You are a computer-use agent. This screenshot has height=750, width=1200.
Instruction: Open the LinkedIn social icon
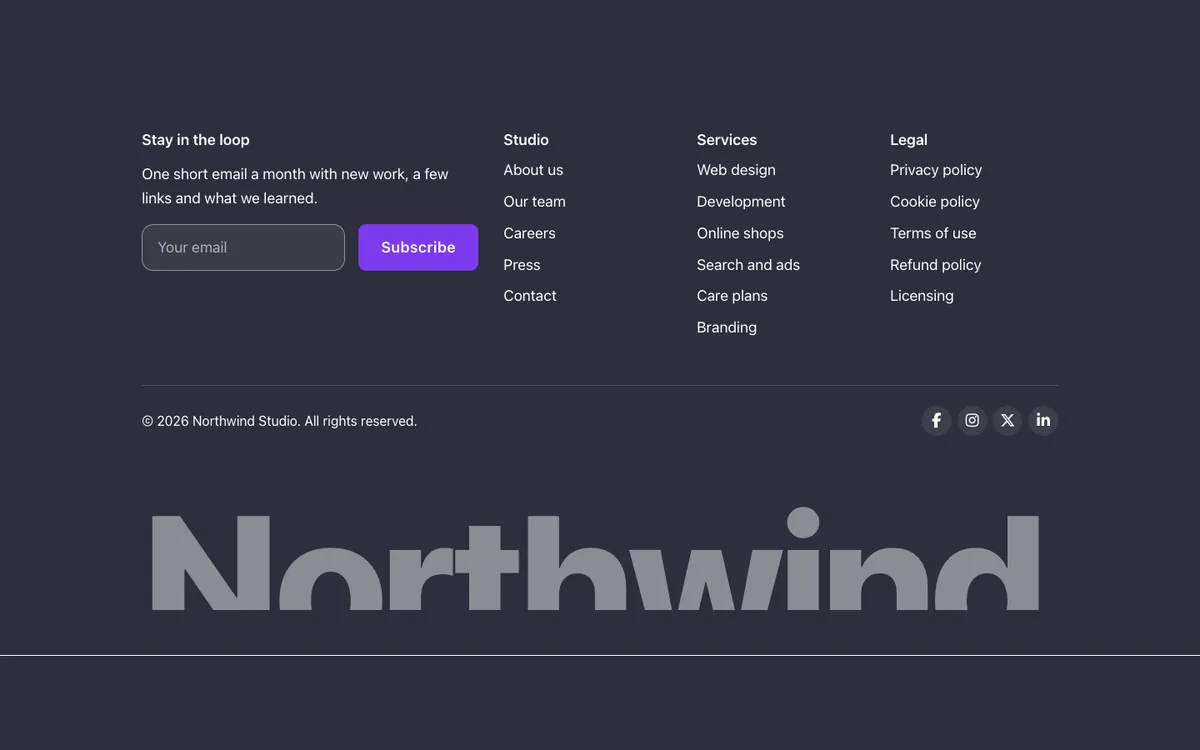tap(1043, 420)
